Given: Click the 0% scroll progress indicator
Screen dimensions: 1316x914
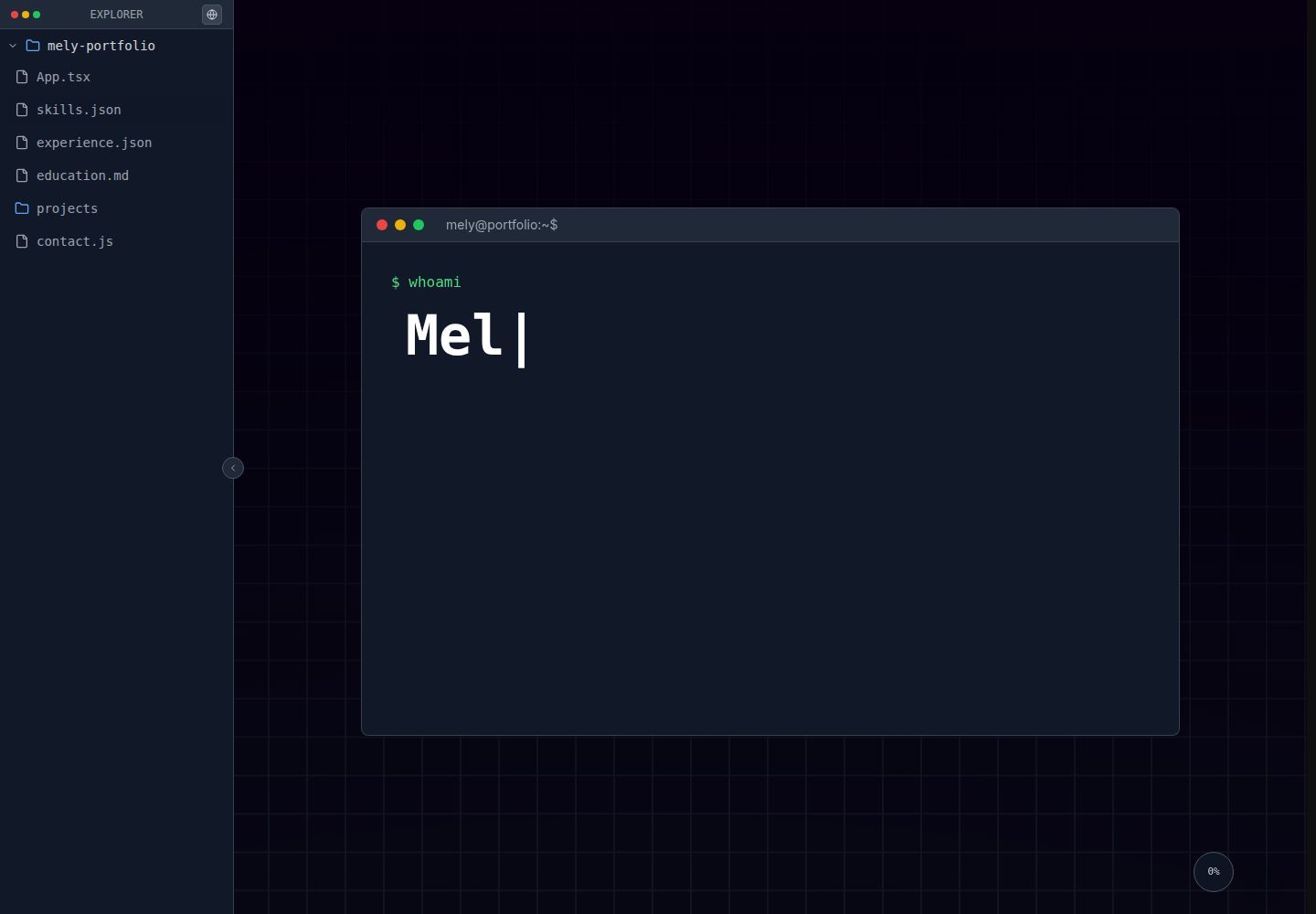Looking at the screenshot, I should [1214, 872].
